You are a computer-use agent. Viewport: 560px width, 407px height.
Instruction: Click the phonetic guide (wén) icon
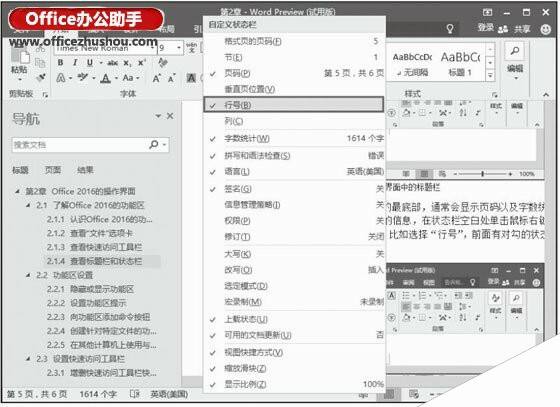[192, 47]
